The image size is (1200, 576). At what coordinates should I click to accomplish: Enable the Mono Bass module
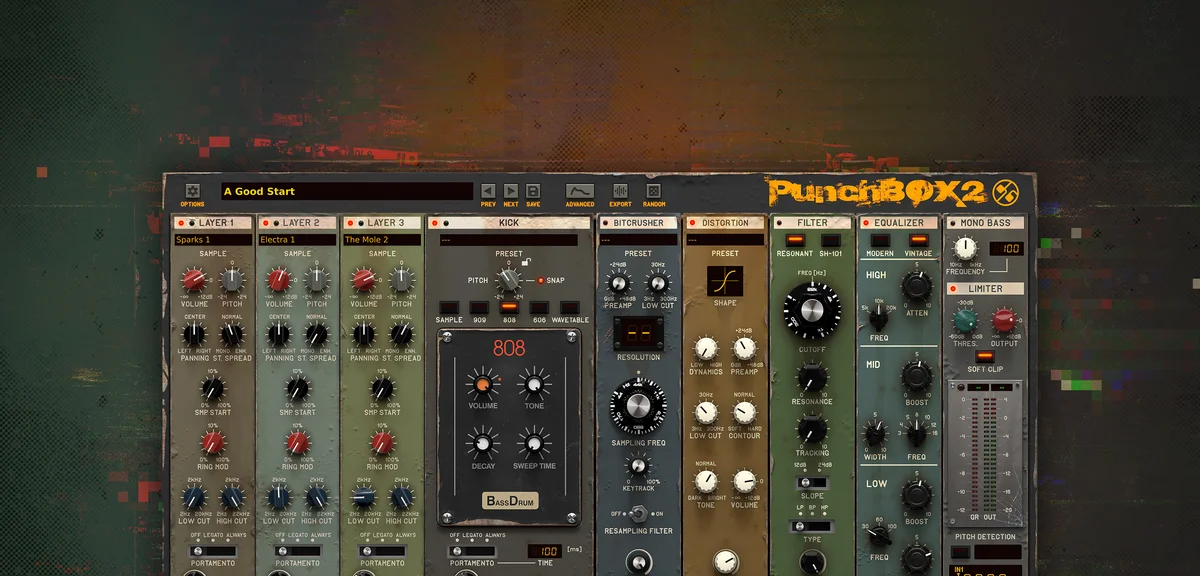(x=951, y=223)
